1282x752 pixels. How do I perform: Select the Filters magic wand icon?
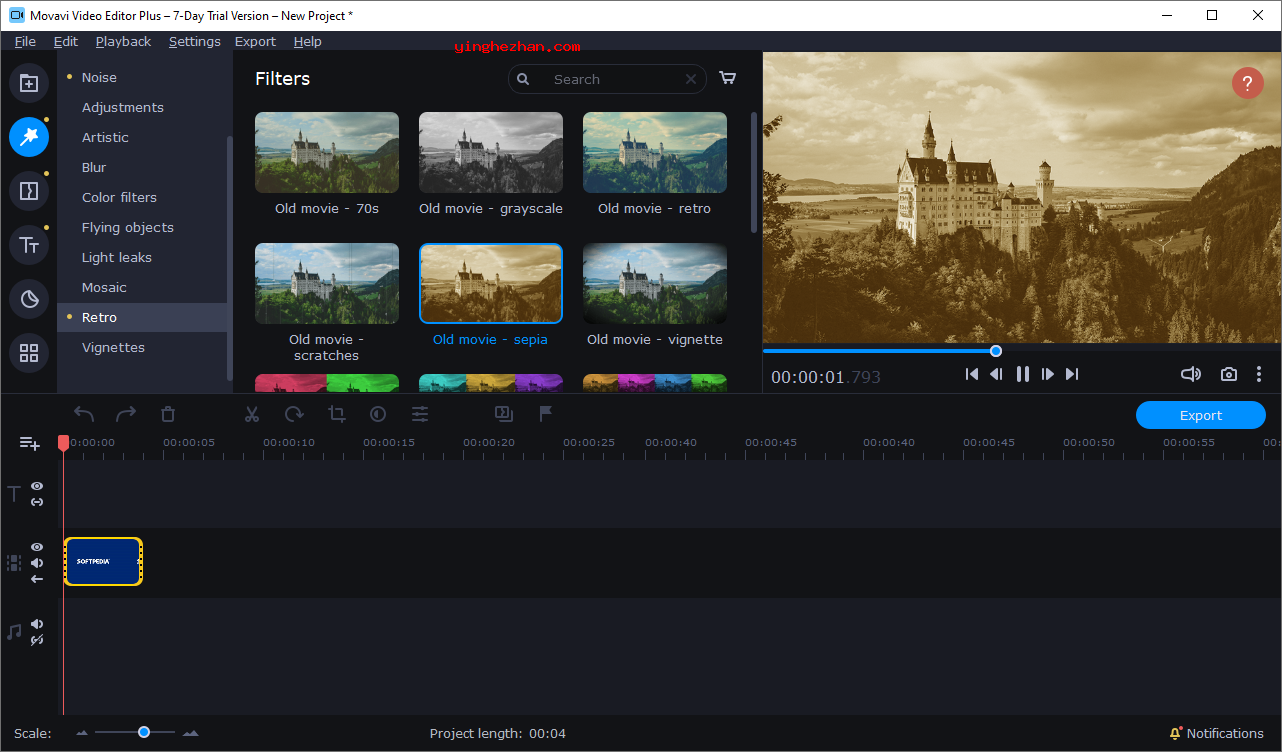29,137
